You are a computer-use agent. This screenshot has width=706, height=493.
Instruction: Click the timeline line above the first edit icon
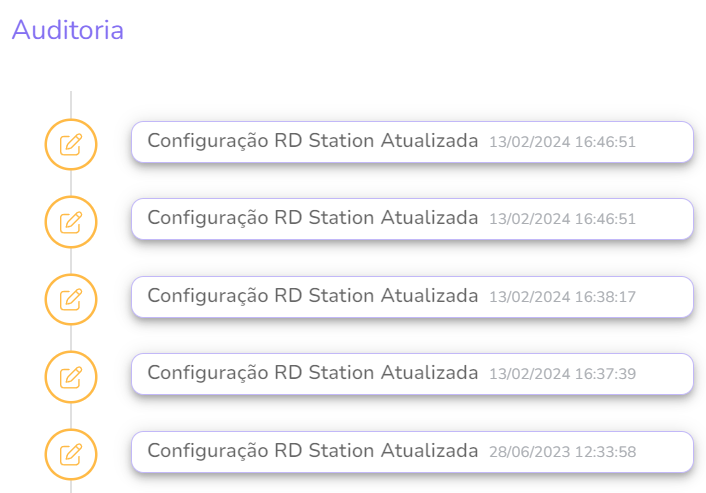(x=71, y=105)
